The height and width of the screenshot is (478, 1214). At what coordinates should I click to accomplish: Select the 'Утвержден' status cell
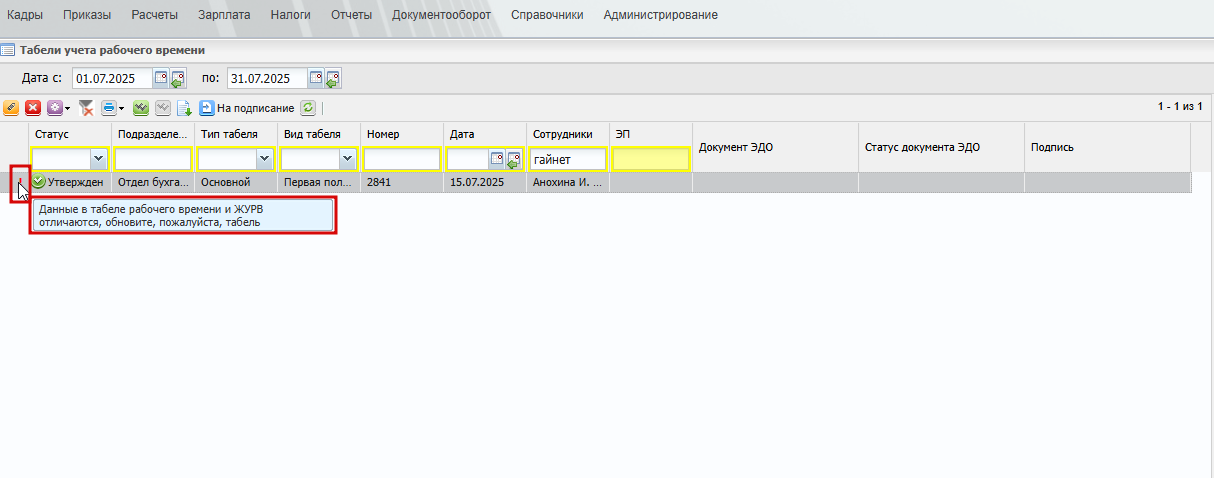pos(70,182)
